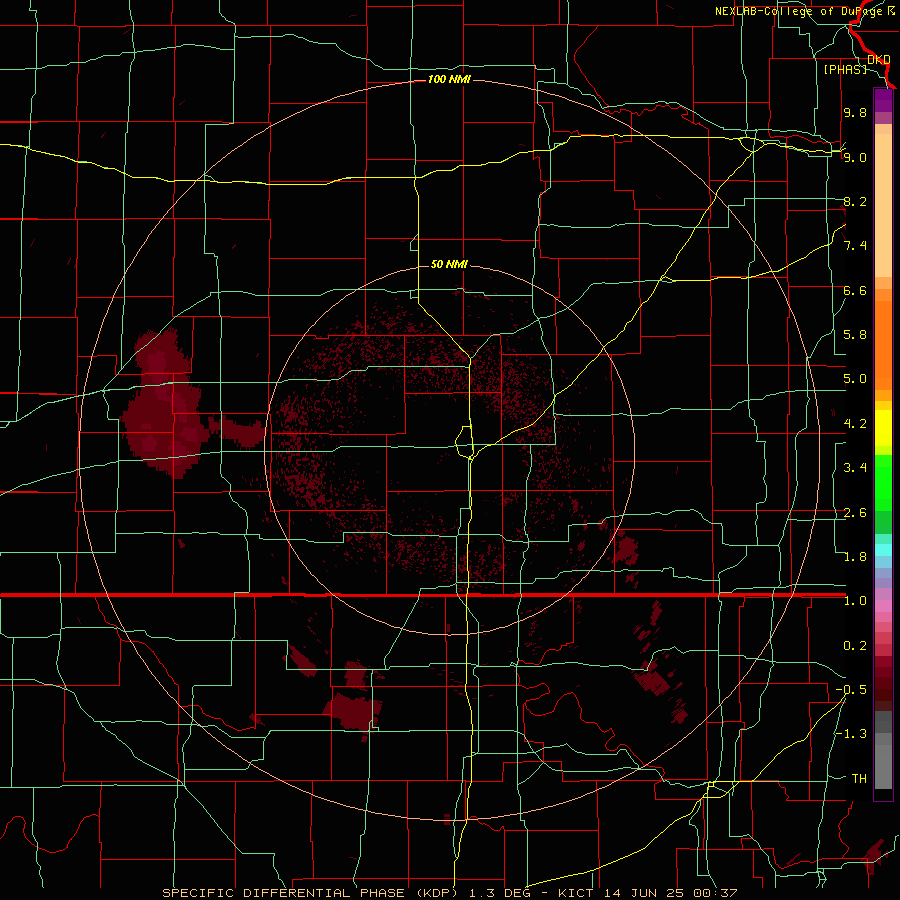Click the bright yellow band of the color scale

click(x=883, y=428)
